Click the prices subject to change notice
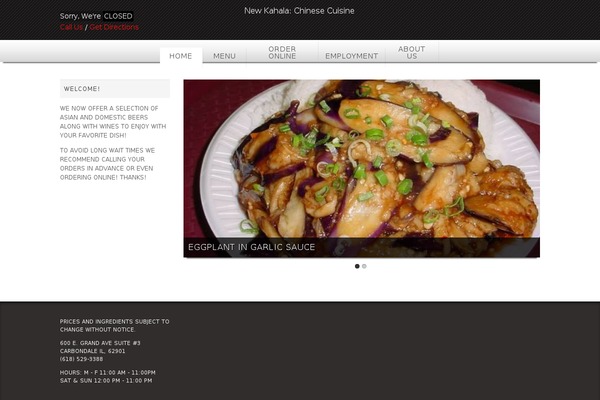Image resolution: width=600 pixels, height=400 pixels. pyautogui.click(x=114, y=325)
